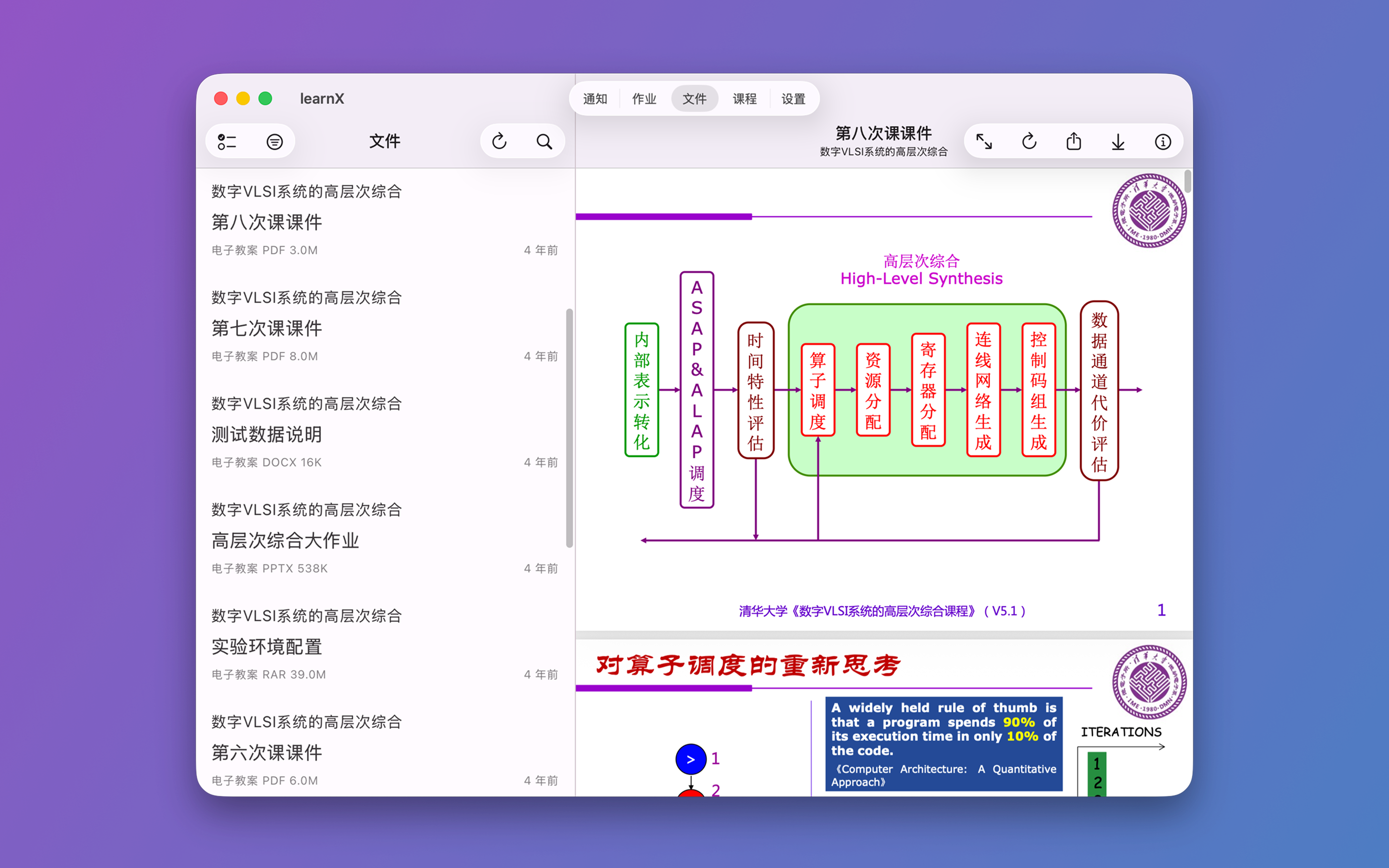Click the 电子教案 PDF 6.0M label
Image resolution: width=1389 pixels, height=868 pixels.
[265, 781]
